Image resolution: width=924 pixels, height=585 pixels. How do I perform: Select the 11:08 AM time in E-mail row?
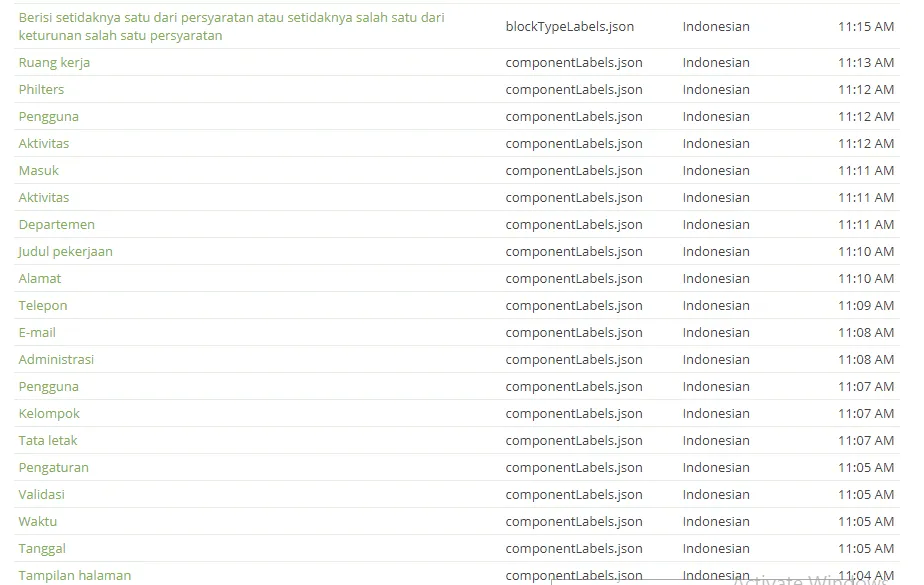tap(866, 333)
